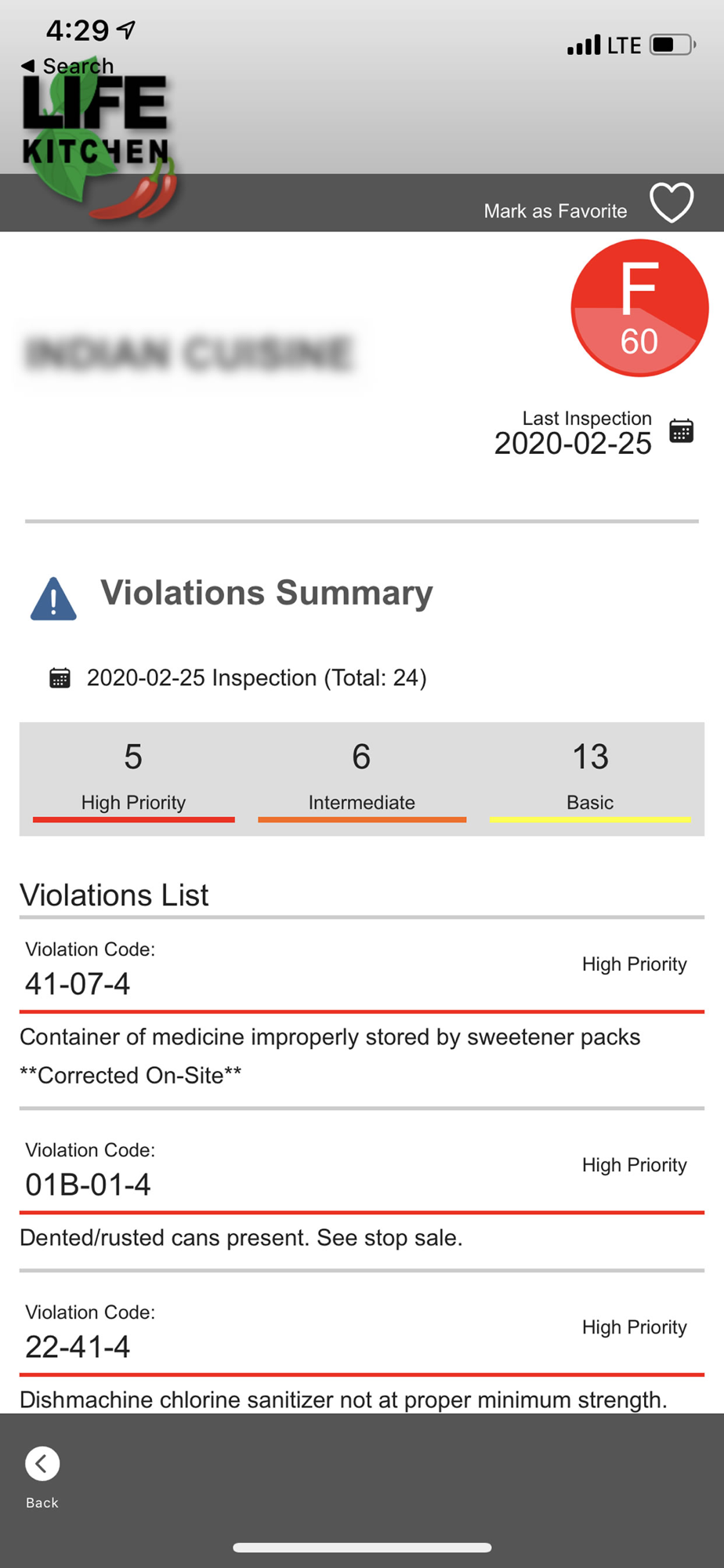The width and height of the screenshot is (724, 1568).
Task: Select the Intermediate violations tab
Action: [361, 779]
